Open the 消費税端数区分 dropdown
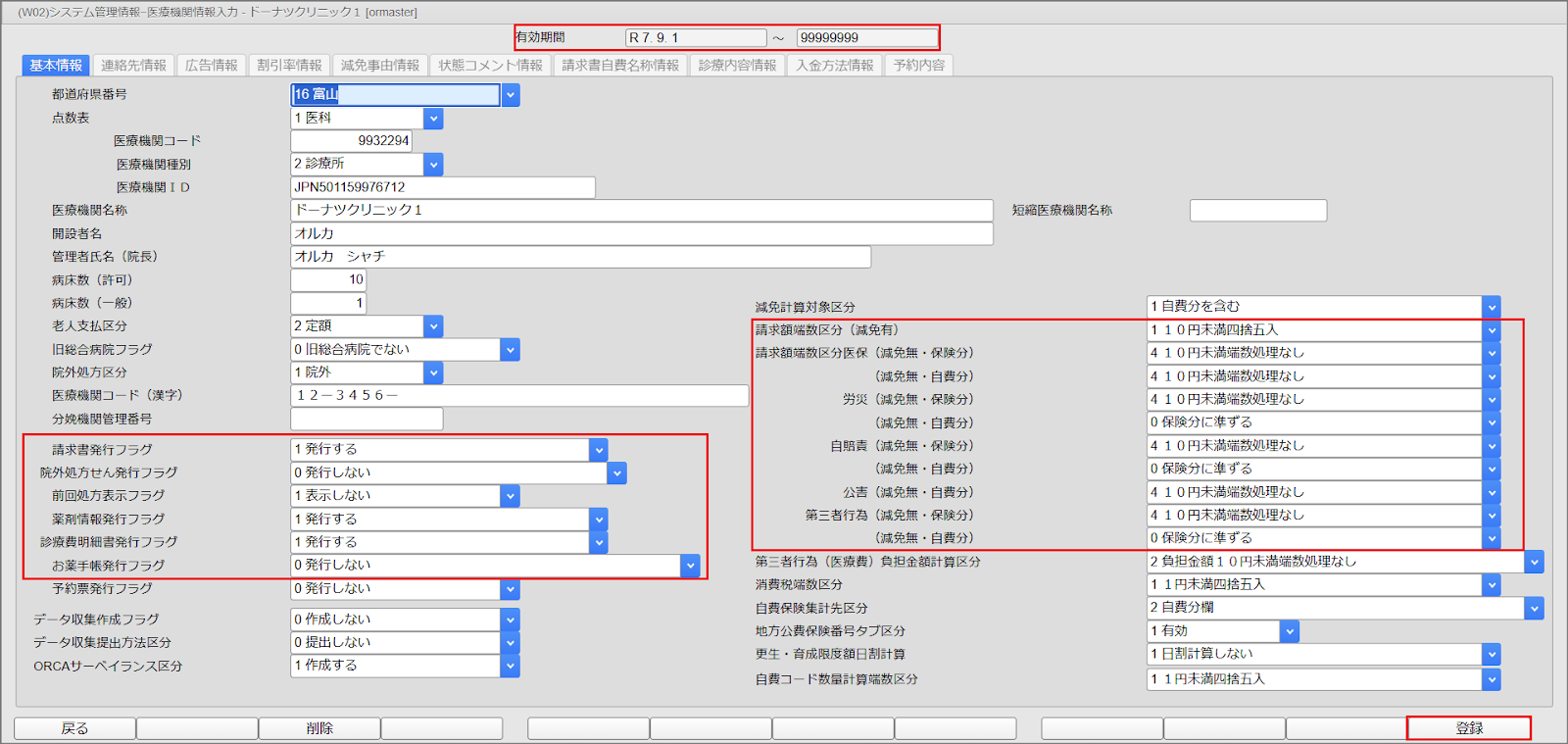 coord(1492,585)
